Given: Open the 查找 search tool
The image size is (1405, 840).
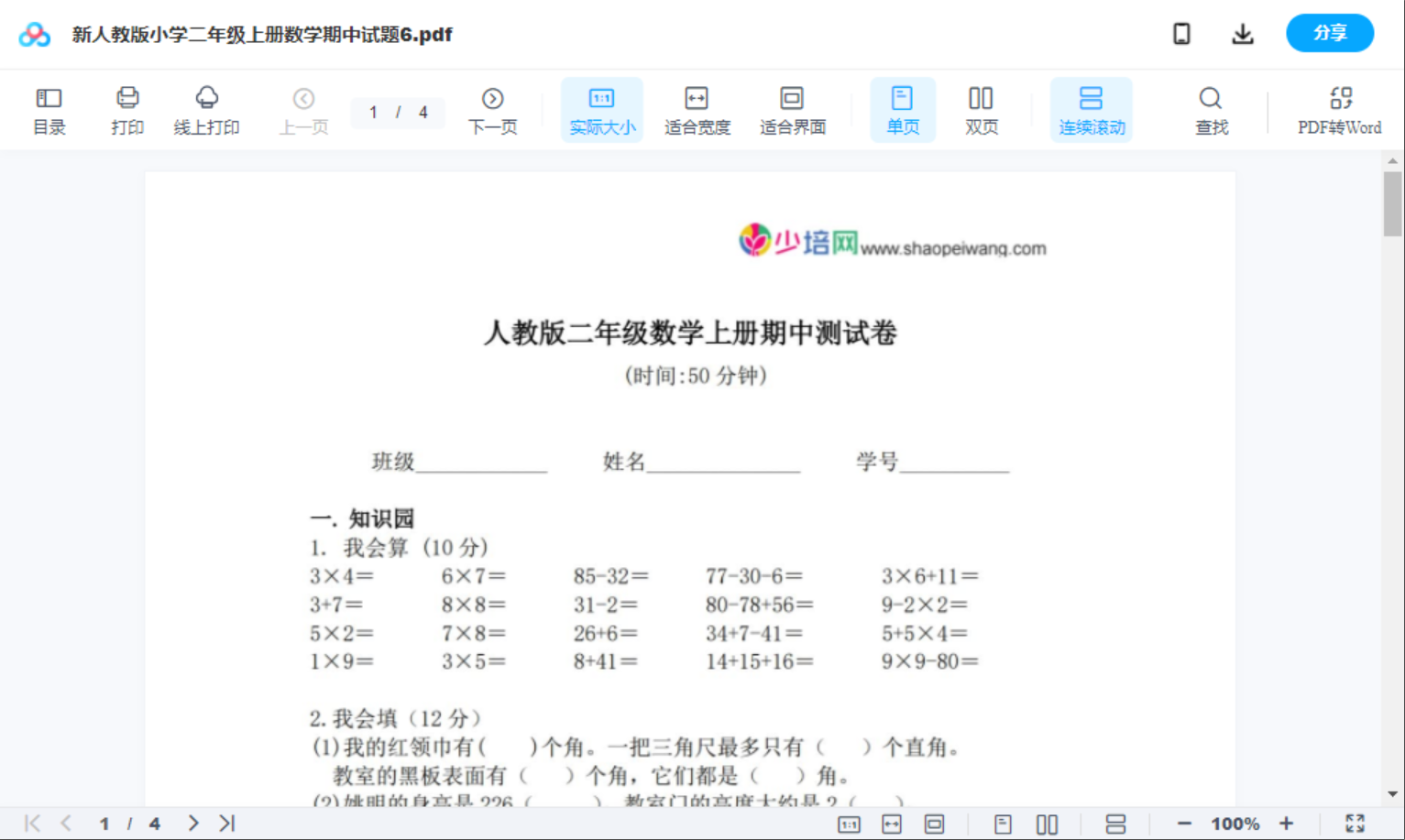Looking at the screenshot, I should click(1211, 109).
